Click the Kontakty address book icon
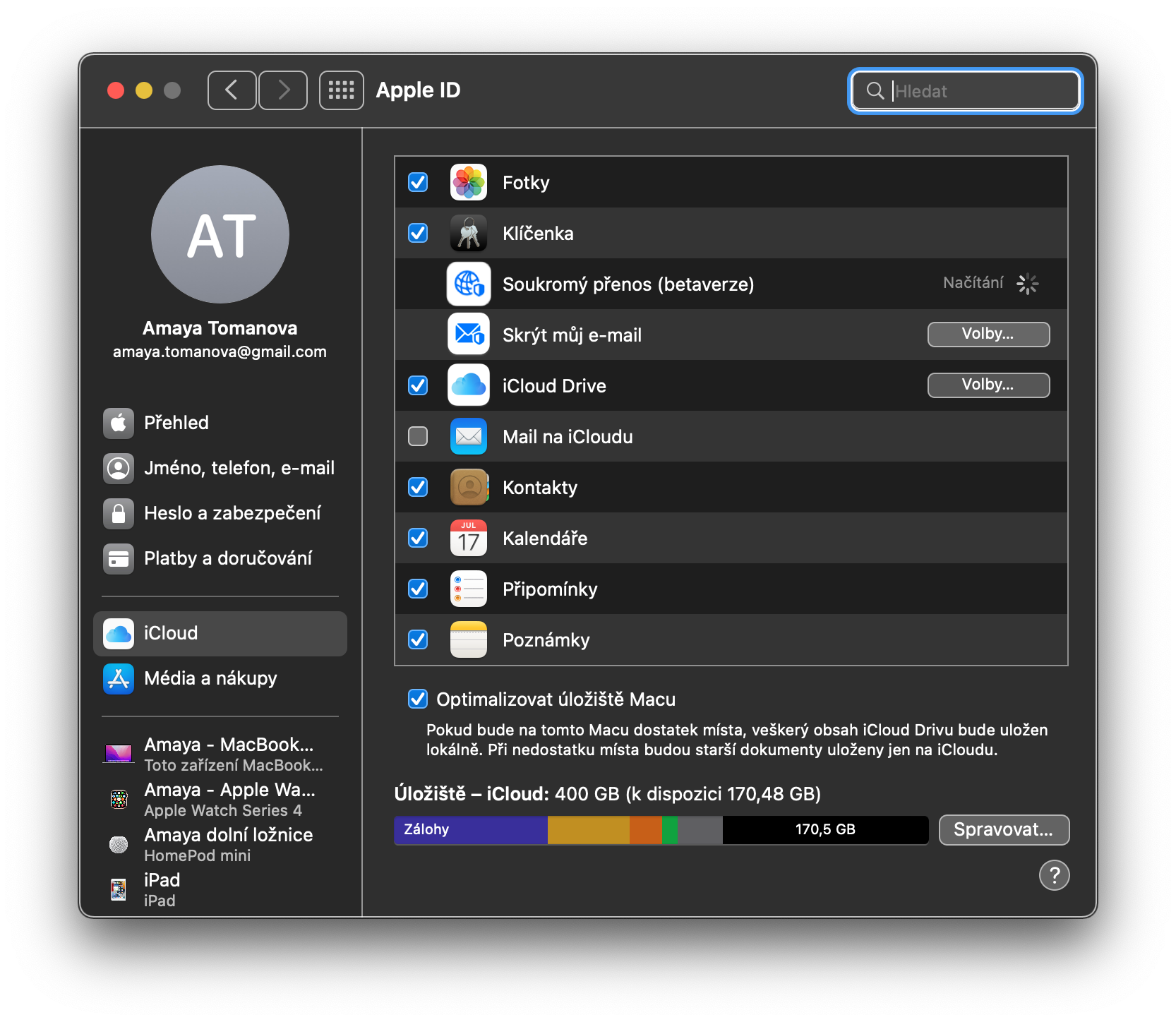The height and width of the screenshot is (1022, 1176). 469,488
